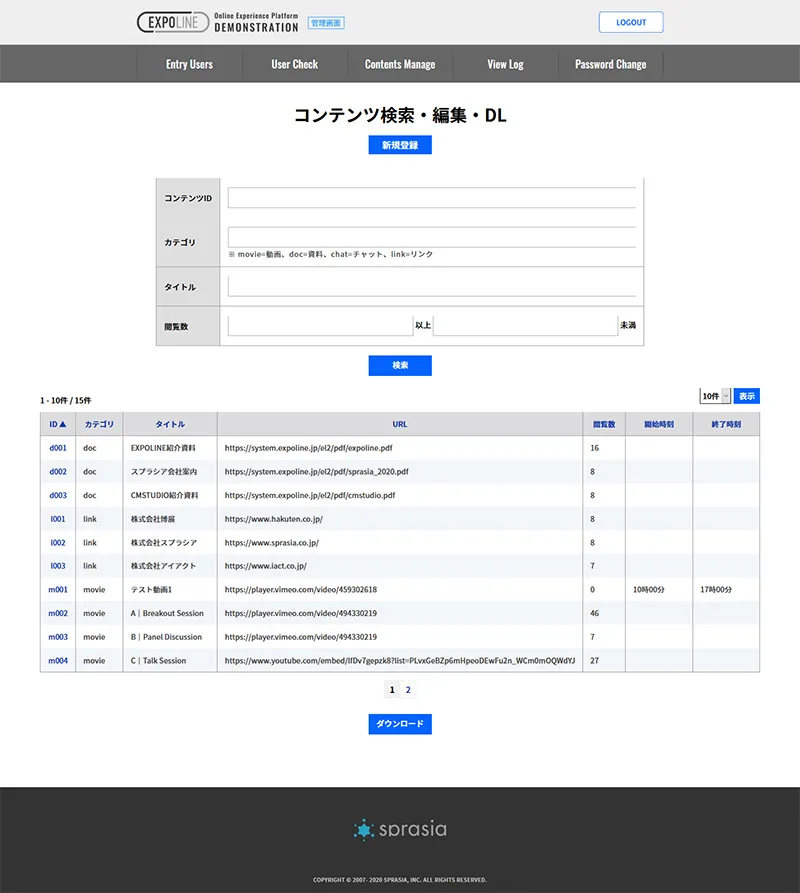Viewport: 800px width, 893px height.
Task: Open content ID l002
Action: tap(58, 543)
